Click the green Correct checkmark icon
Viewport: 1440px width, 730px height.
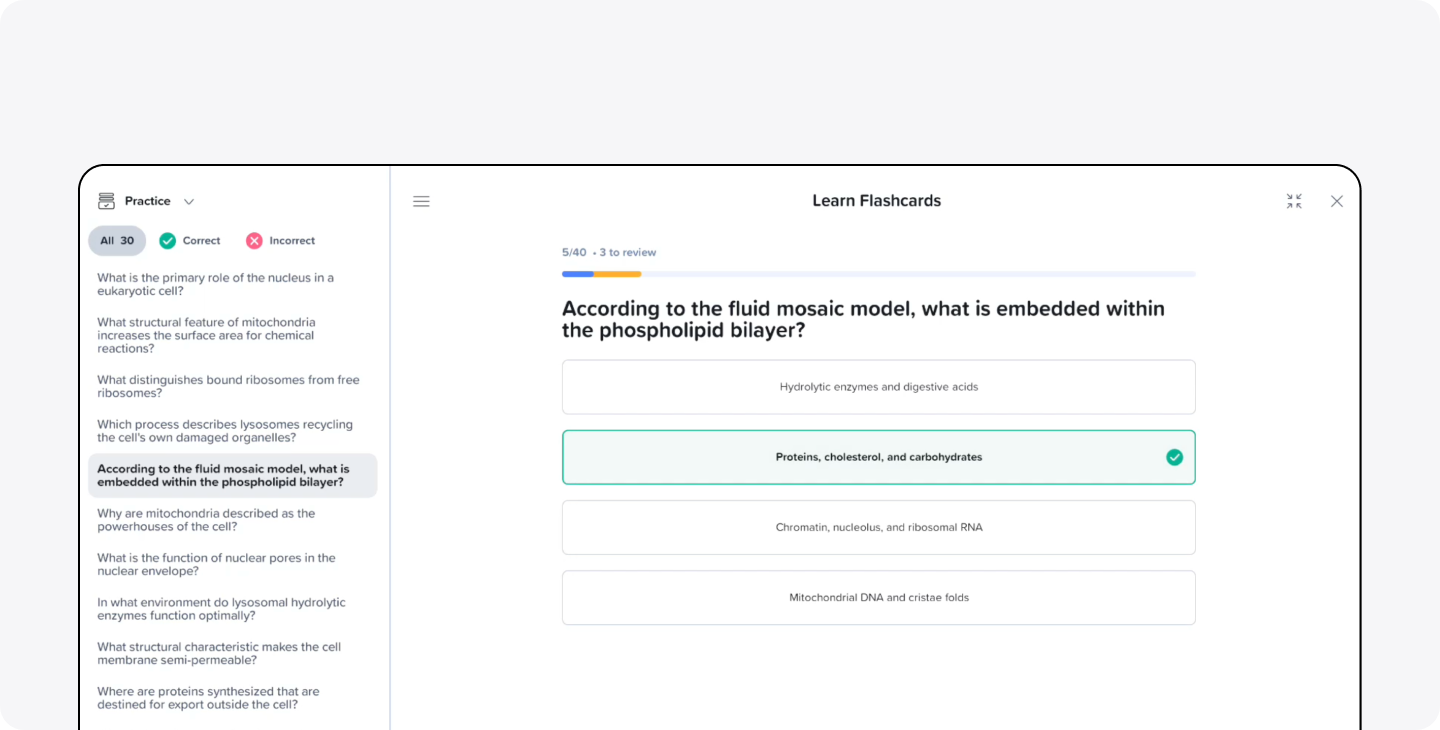click(x=168, y=241)
